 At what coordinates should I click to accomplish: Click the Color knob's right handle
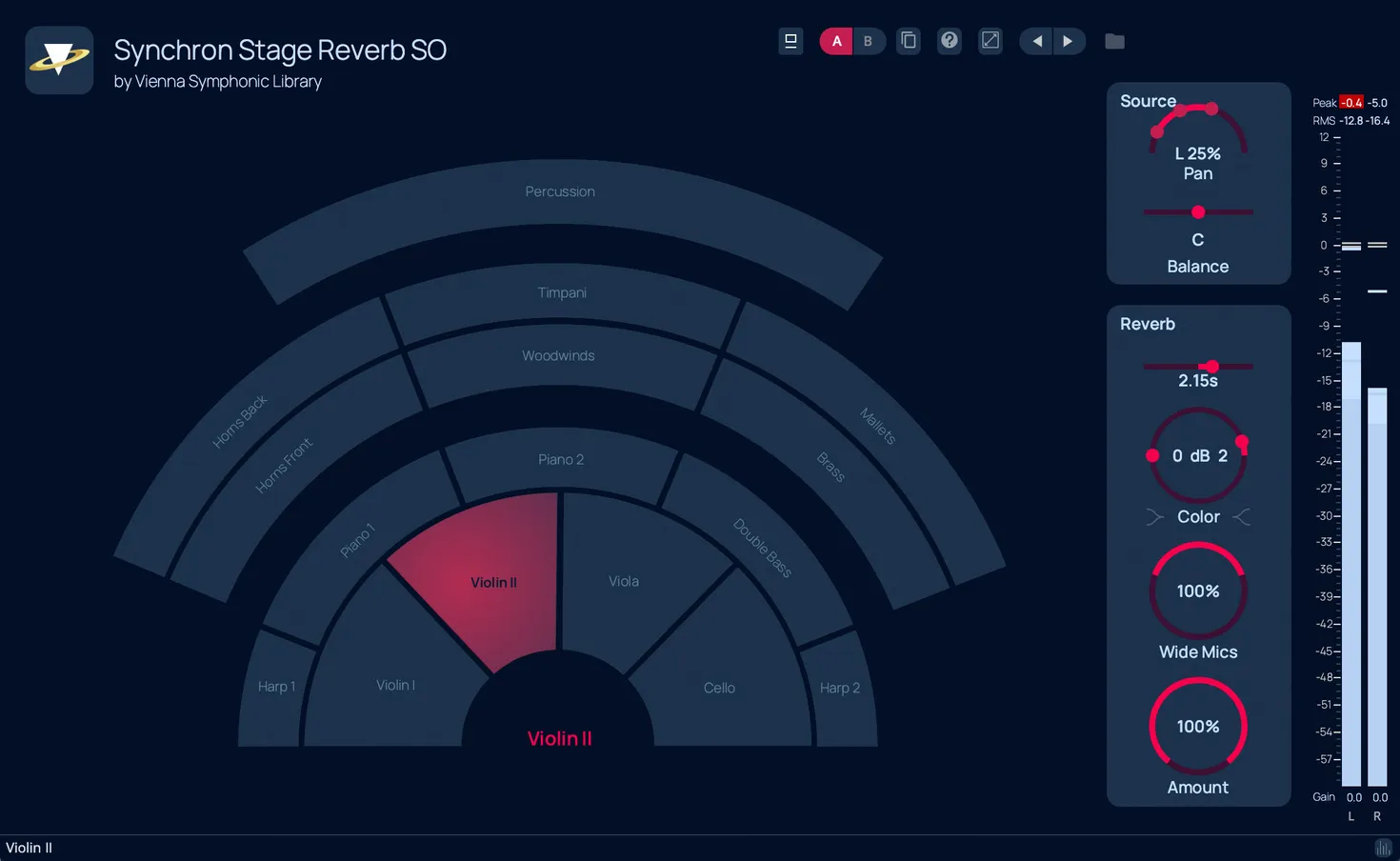coord(1242,442)
